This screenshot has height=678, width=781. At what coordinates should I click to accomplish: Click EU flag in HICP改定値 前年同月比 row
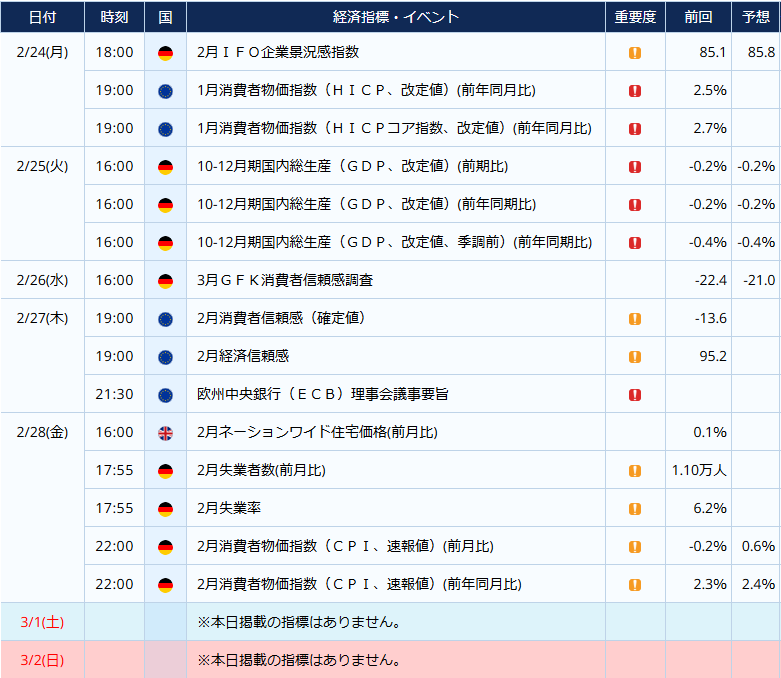[165, 91]
